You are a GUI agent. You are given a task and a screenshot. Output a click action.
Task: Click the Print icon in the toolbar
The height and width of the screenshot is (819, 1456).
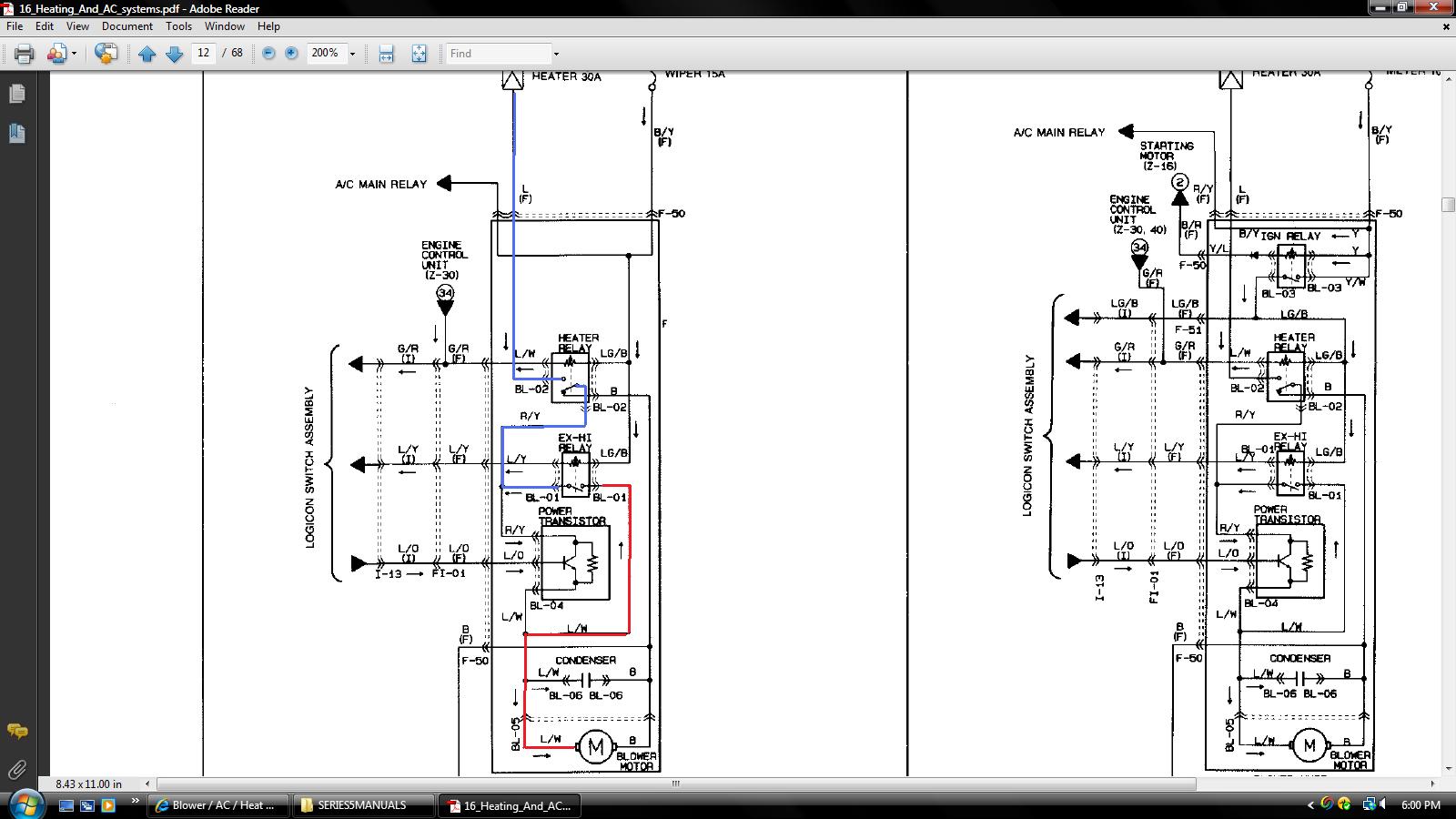click(25, 54)
